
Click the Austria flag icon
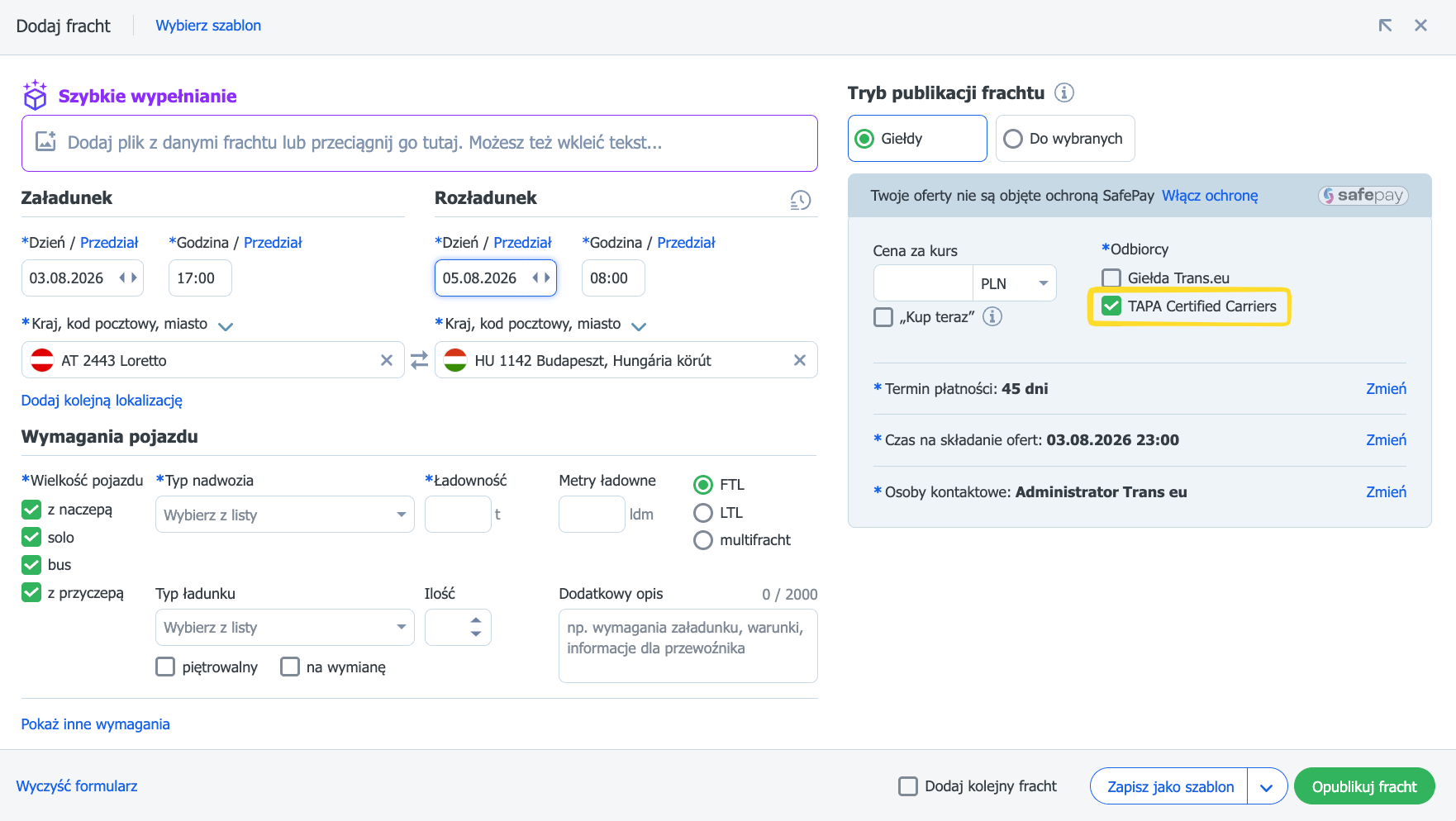coord(42,360)
